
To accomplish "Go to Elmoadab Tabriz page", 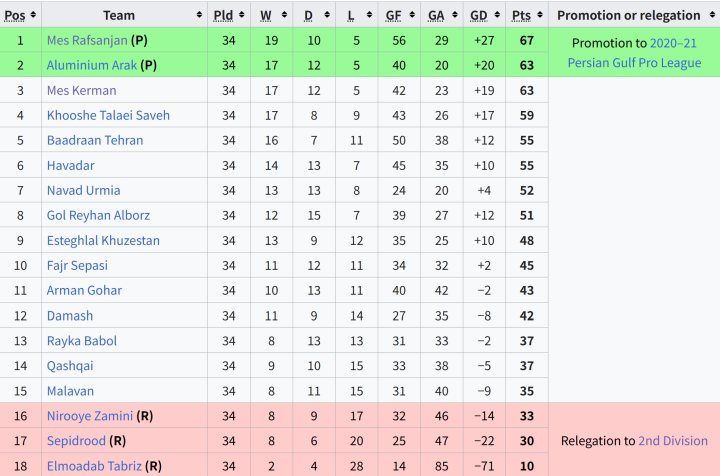I will (94, 466).
